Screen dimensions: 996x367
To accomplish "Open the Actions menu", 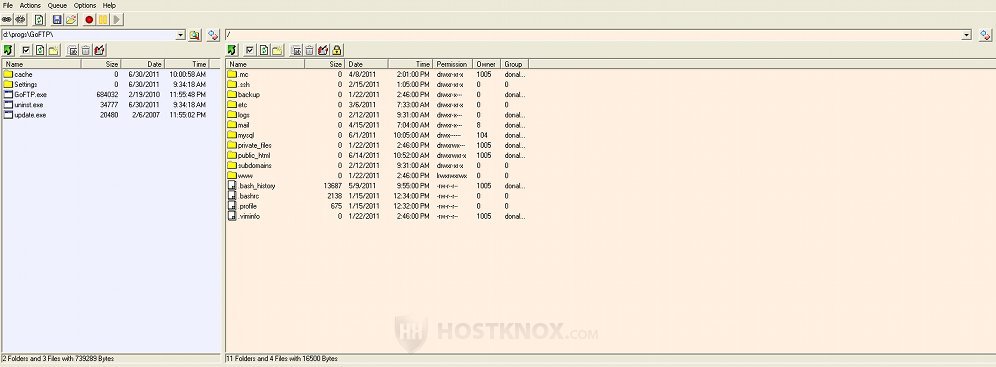I will coord(30,5).
